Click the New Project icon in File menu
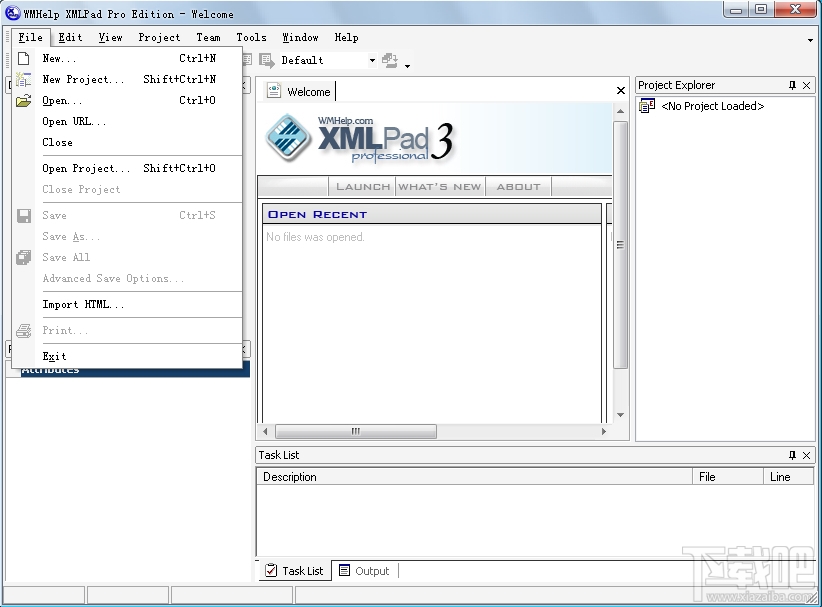Screen dimensions: 822x607 coord(24,79)
